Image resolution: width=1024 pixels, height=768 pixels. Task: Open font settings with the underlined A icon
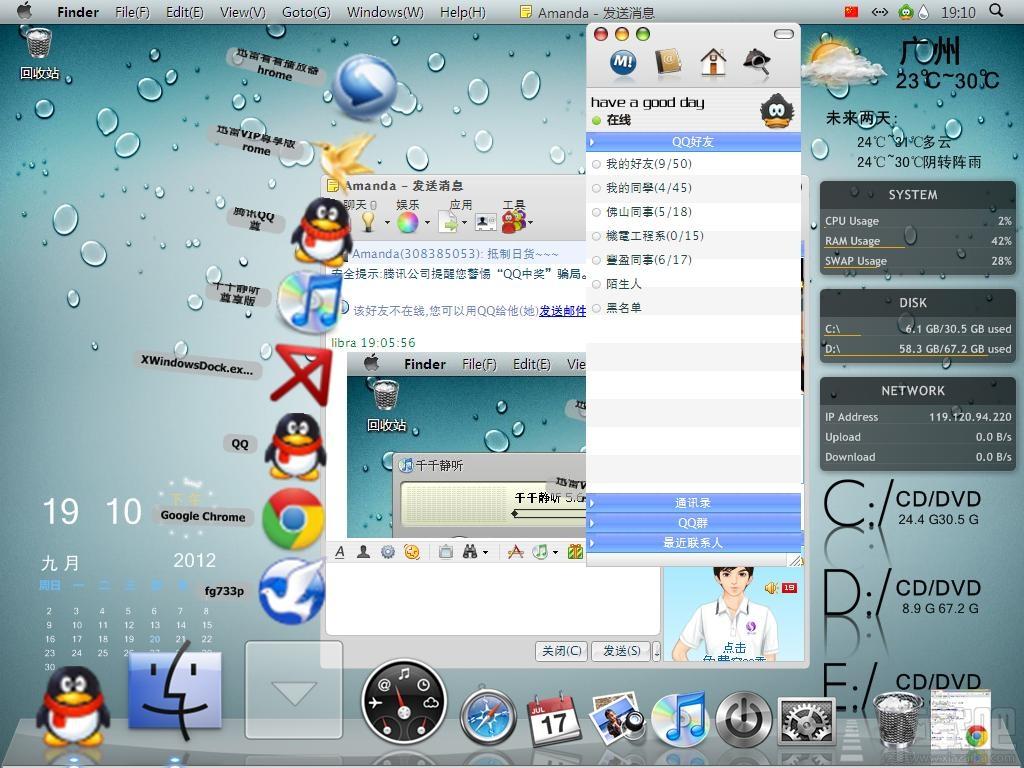[340, 552]
